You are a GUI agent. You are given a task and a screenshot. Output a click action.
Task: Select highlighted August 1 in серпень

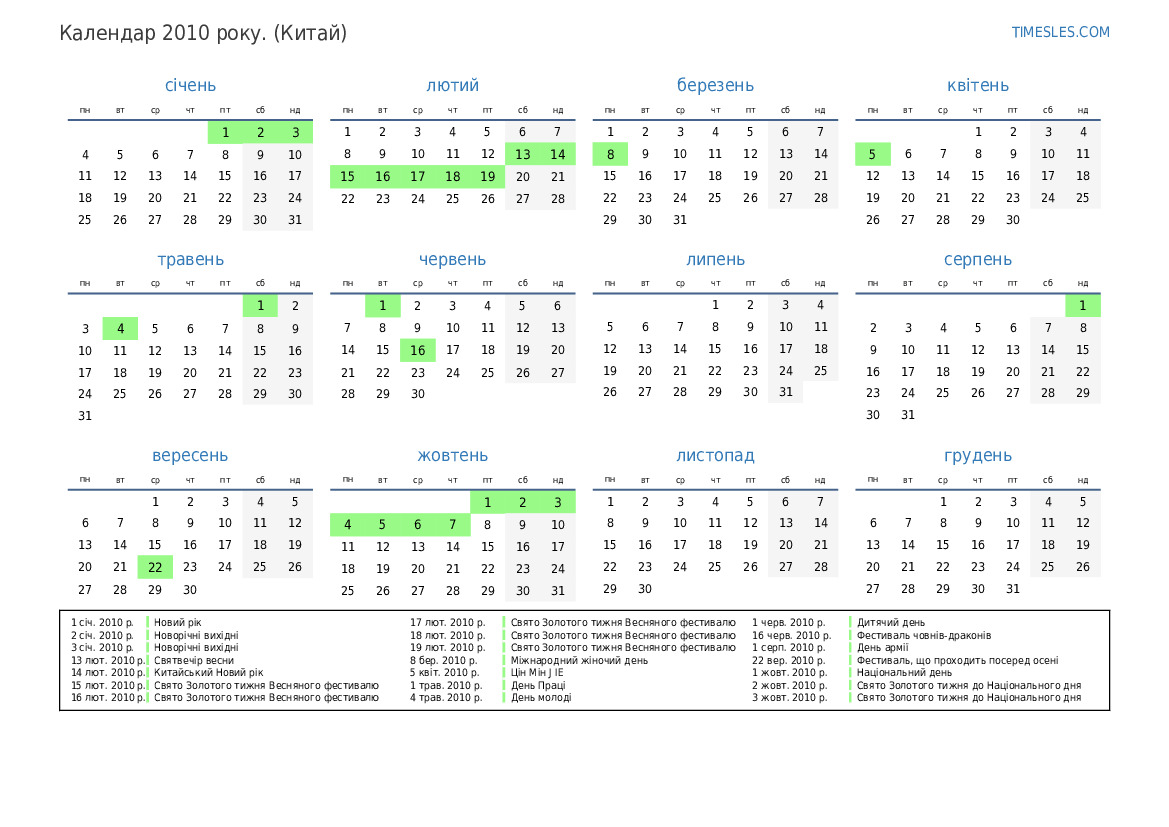click(1082, 306)
